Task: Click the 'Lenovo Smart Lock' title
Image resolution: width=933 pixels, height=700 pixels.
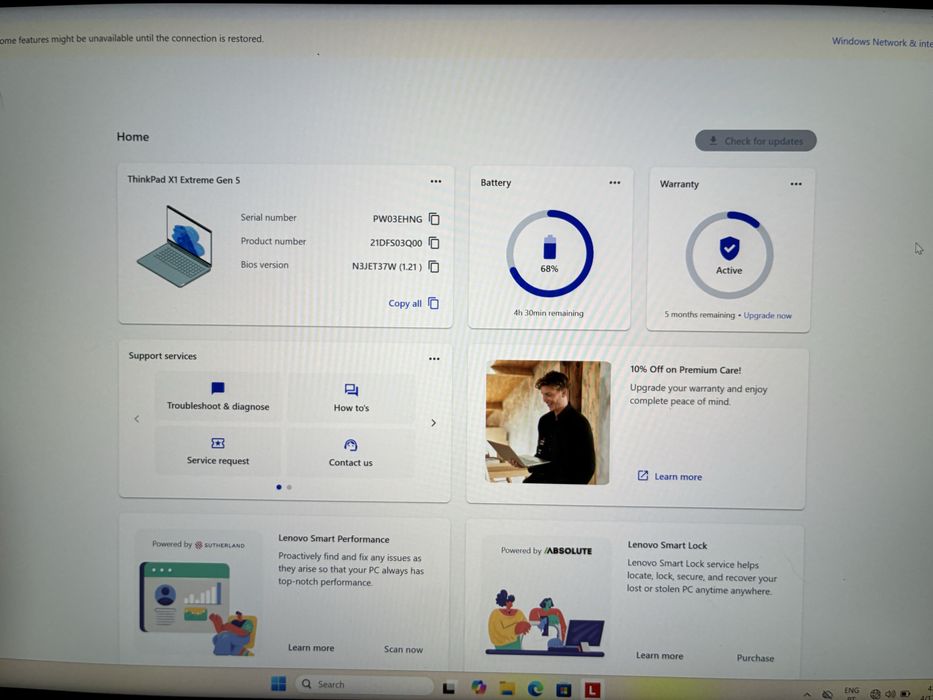Action: [667, 545]
